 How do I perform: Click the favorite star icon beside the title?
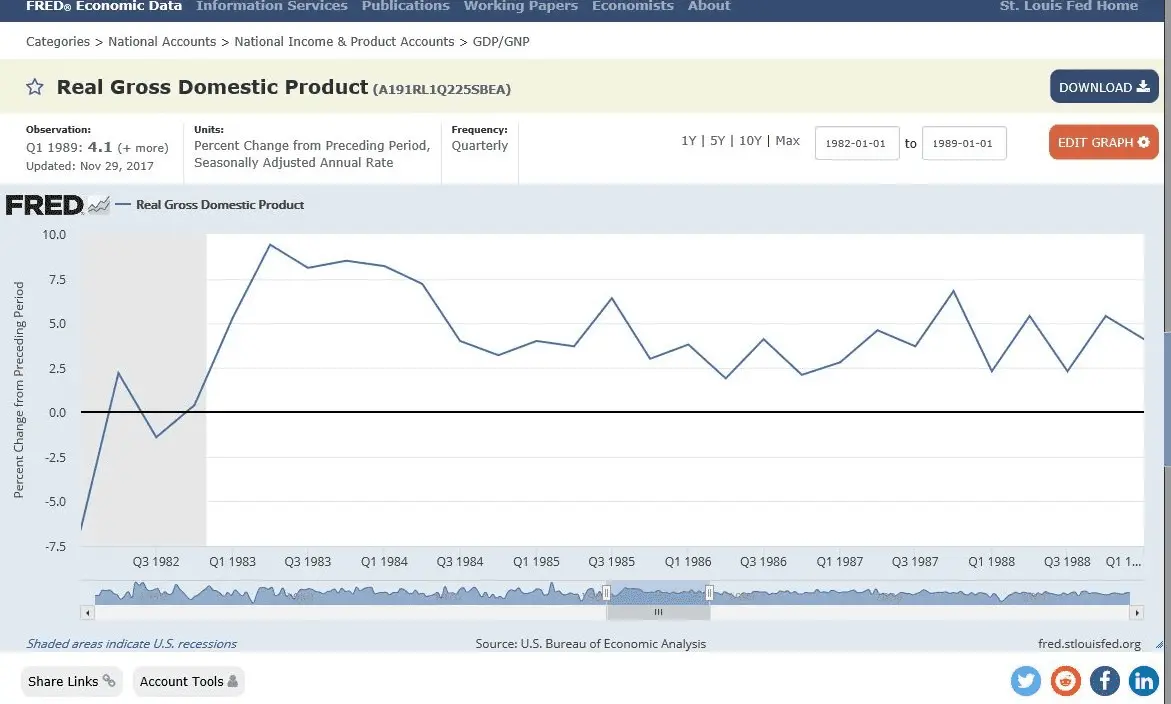tap(35, 88)
